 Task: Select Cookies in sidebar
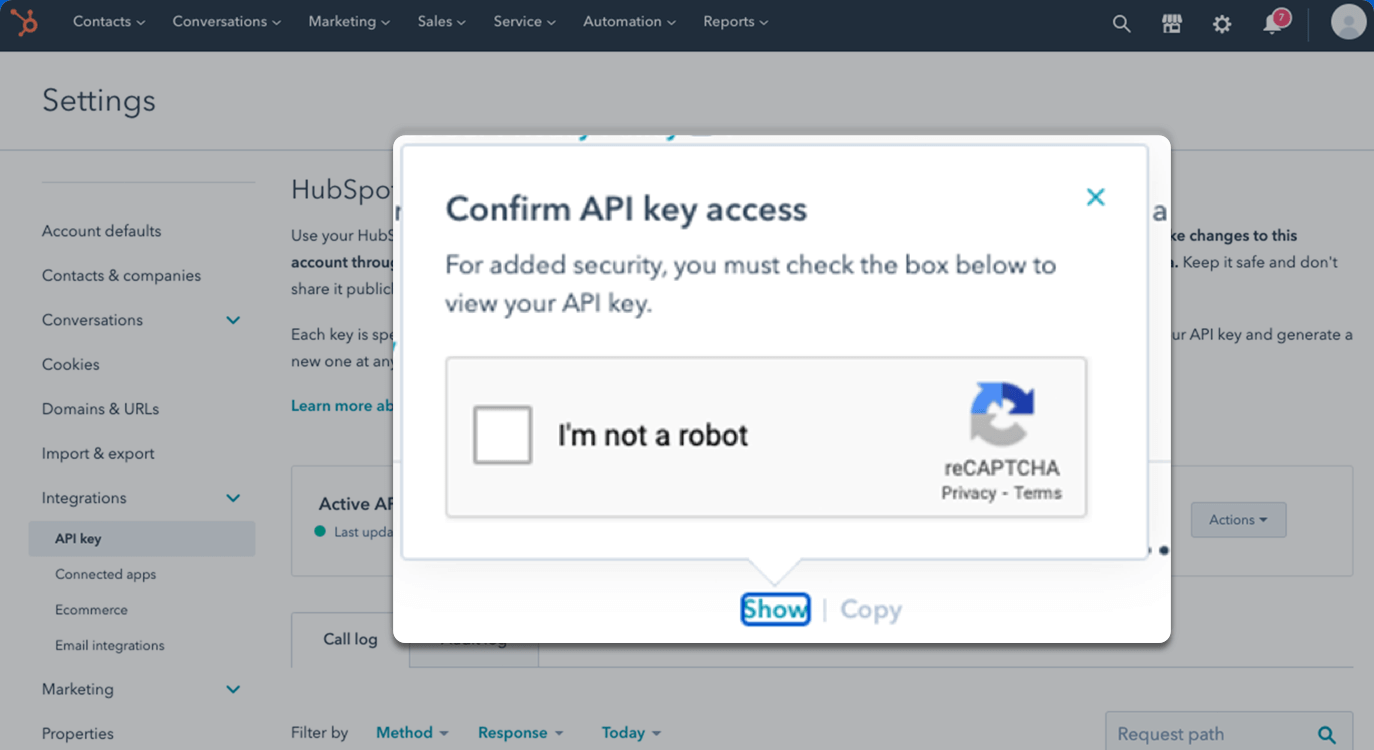[71, 364]
